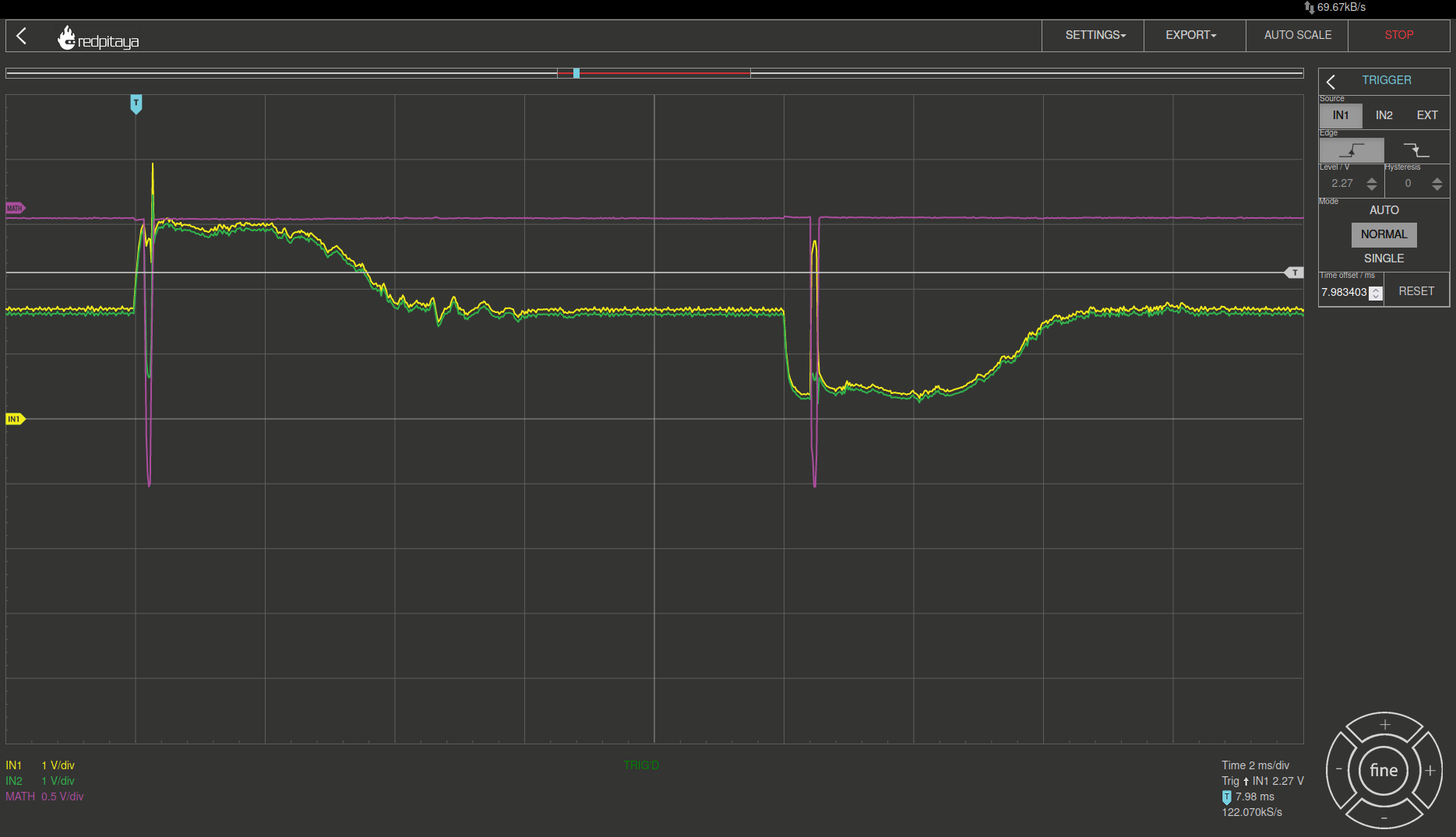The image size is (1456, 837).
Task: Choose EXT trigger source
Action: [x=1427, y=115]
